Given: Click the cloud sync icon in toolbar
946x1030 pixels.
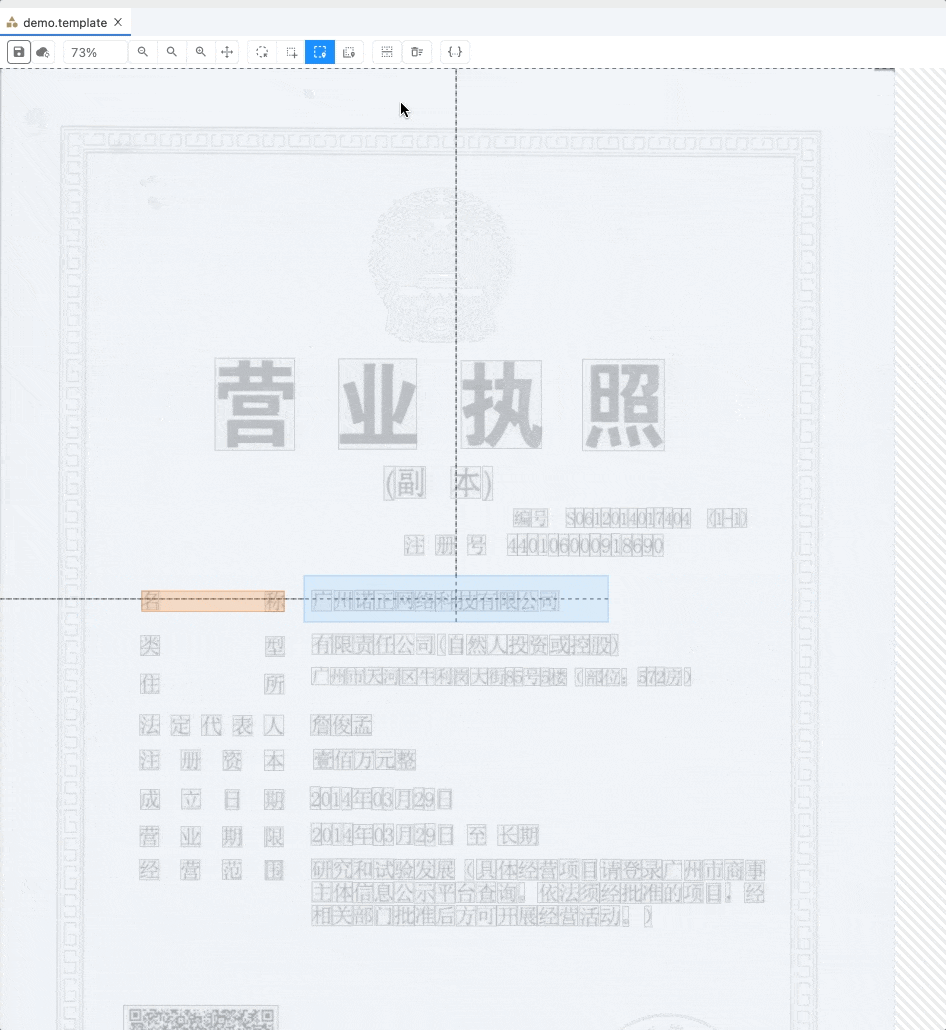Looking at the screenshot, I should point(43,52).
